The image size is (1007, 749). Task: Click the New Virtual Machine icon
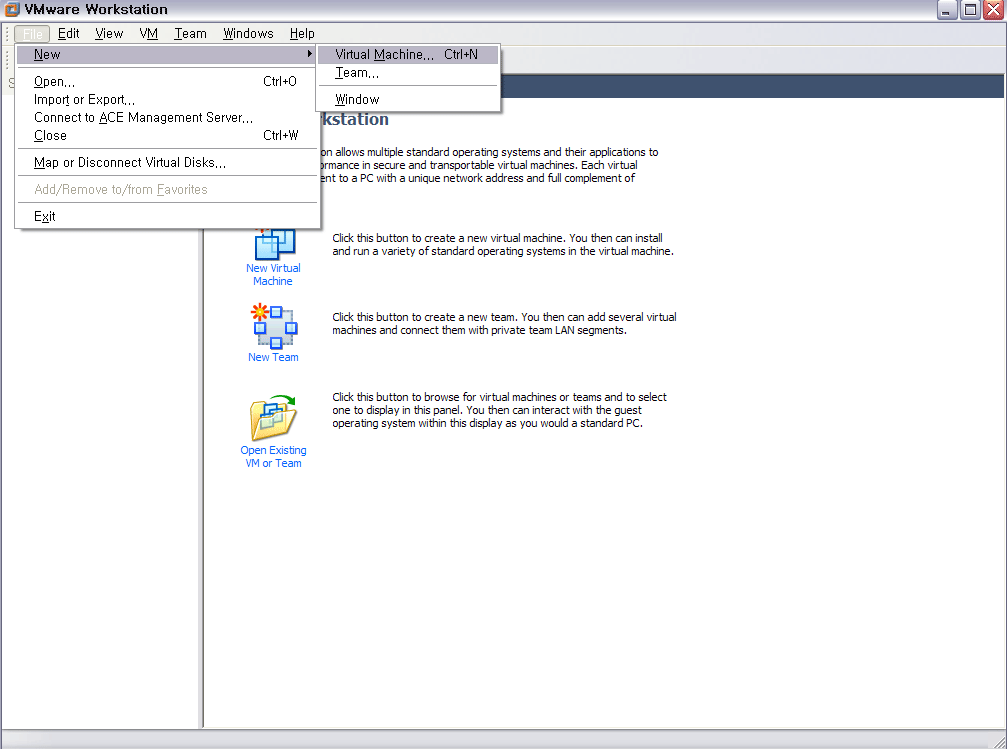[275, 244]
